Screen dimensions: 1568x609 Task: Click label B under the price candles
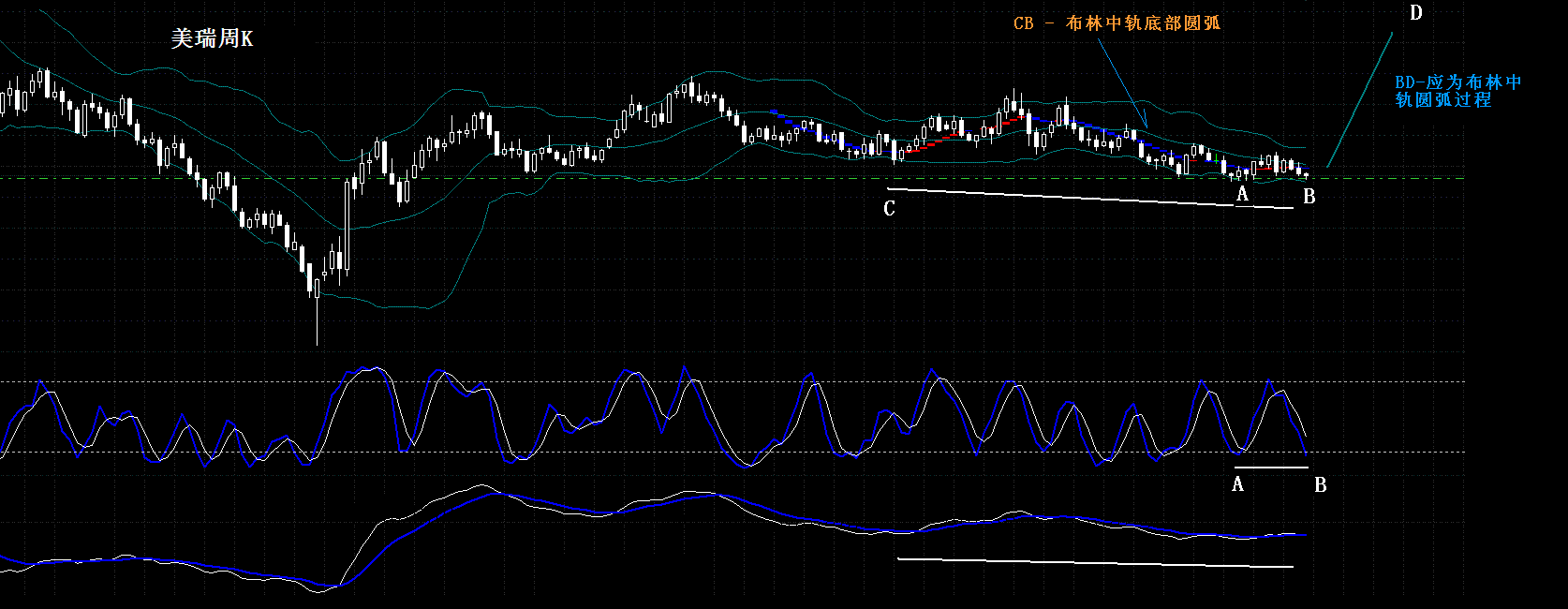1309,197
